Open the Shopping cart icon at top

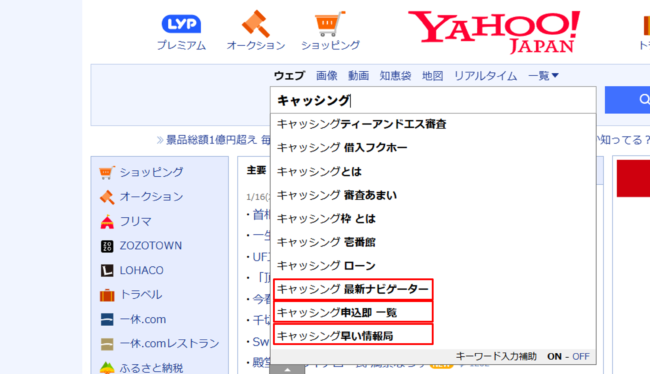coord(330,24)
